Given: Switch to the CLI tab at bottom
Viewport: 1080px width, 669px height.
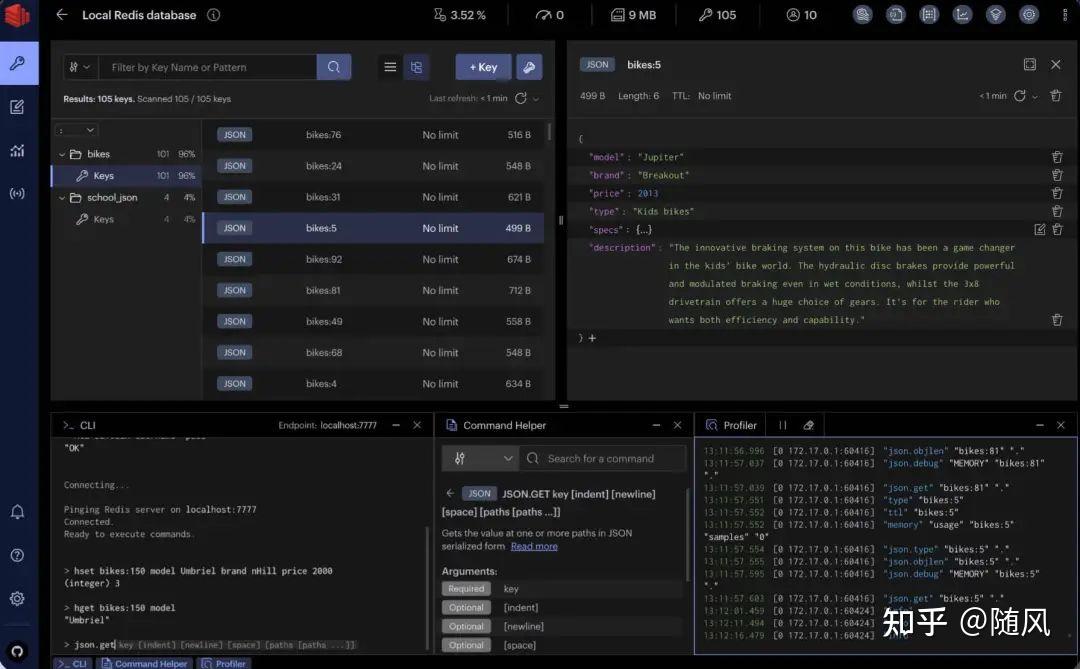Looking at the screenshot, I should click(x=72, y=663).
